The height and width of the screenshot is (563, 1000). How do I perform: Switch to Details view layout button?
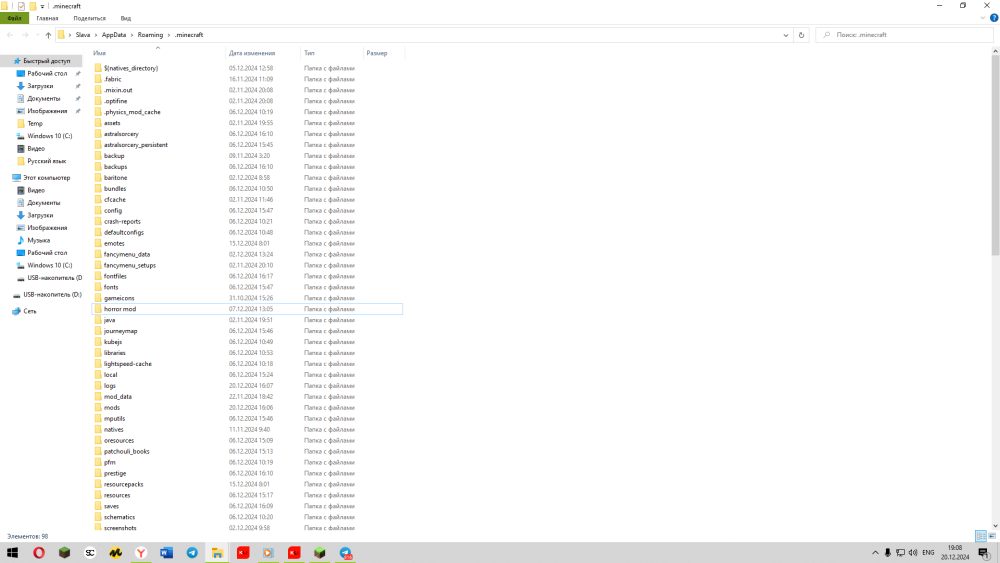coord(981,536)
